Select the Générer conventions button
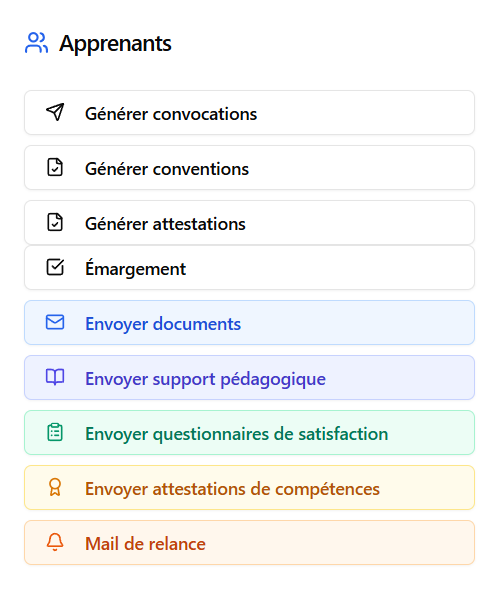 point(249,168)
